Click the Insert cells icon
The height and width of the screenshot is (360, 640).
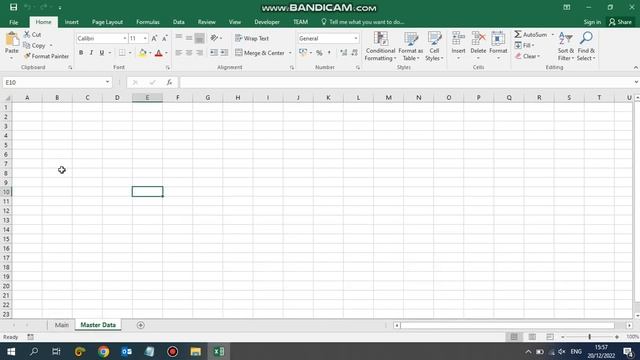click(x=458, y=40)
